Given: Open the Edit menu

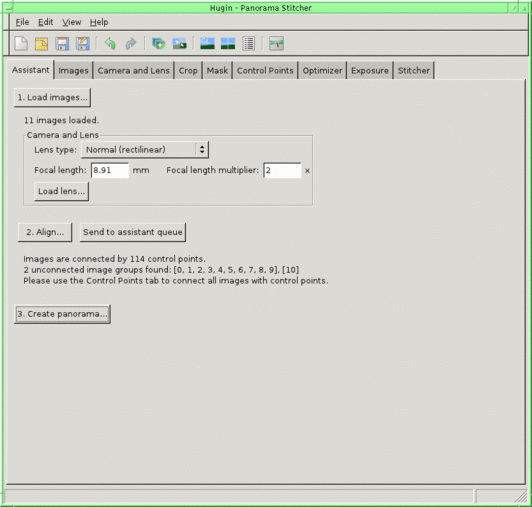Looking at the screenshot, I should (x=45, y=22).
